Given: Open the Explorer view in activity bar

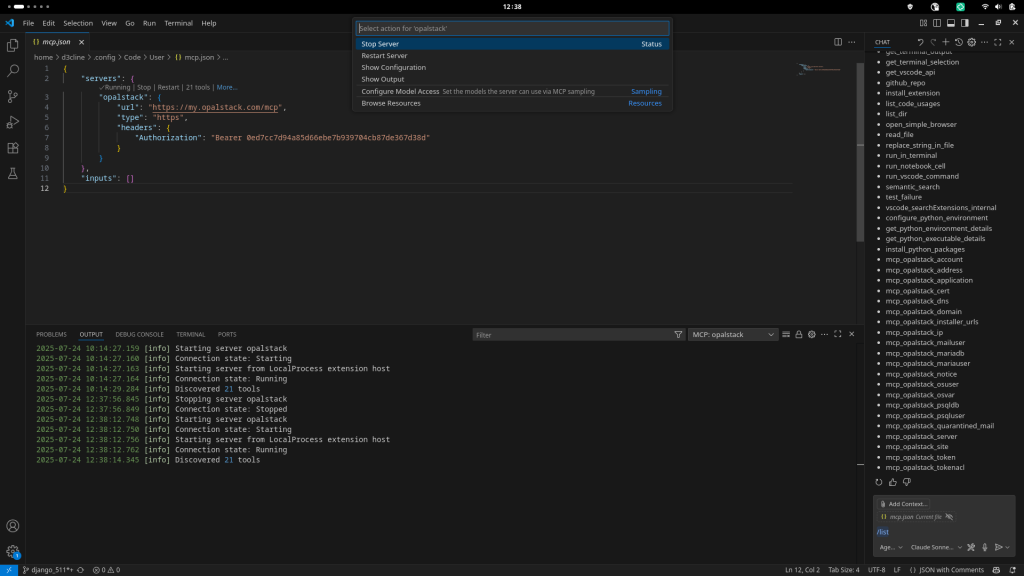Looking at the screenshot, I should [x=12, y=45].
